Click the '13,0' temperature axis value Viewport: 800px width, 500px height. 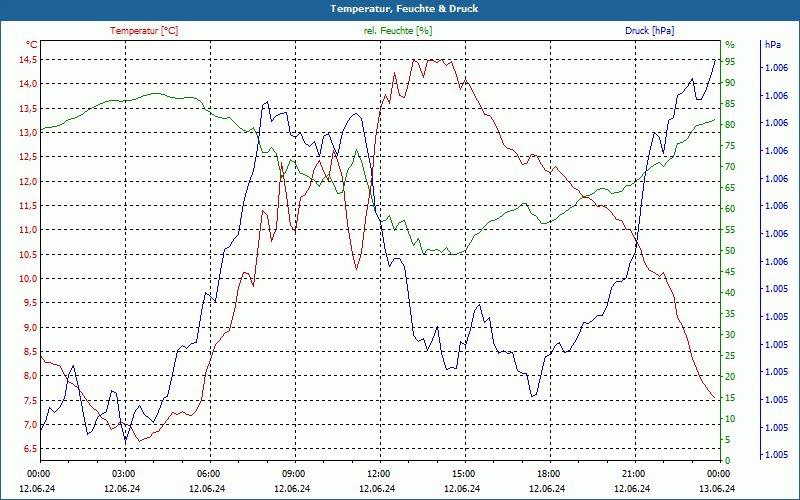coord(28,133)
